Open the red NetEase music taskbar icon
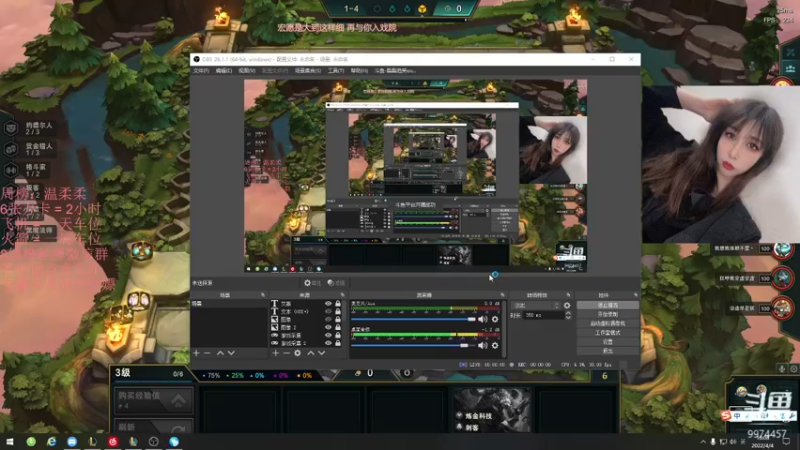Screen dimensions: 800x450 tap(113, 441)
